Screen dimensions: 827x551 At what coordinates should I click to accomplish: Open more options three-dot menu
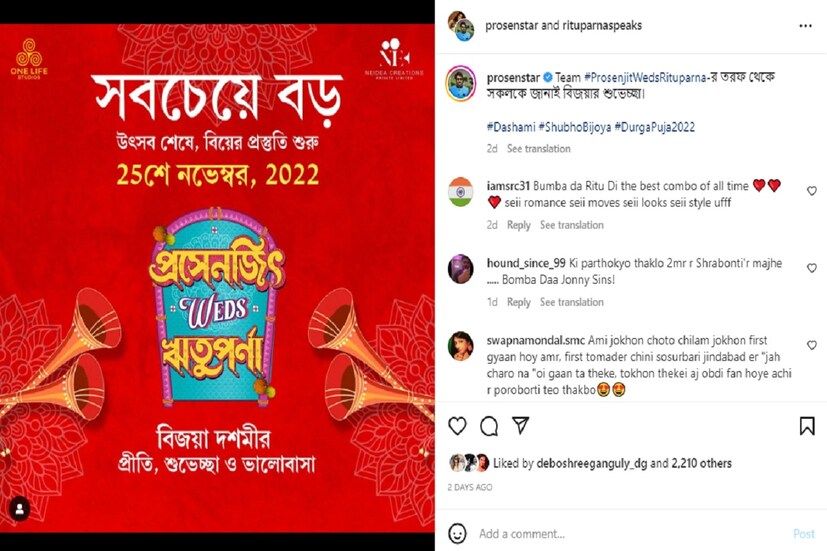click(805, 26)
